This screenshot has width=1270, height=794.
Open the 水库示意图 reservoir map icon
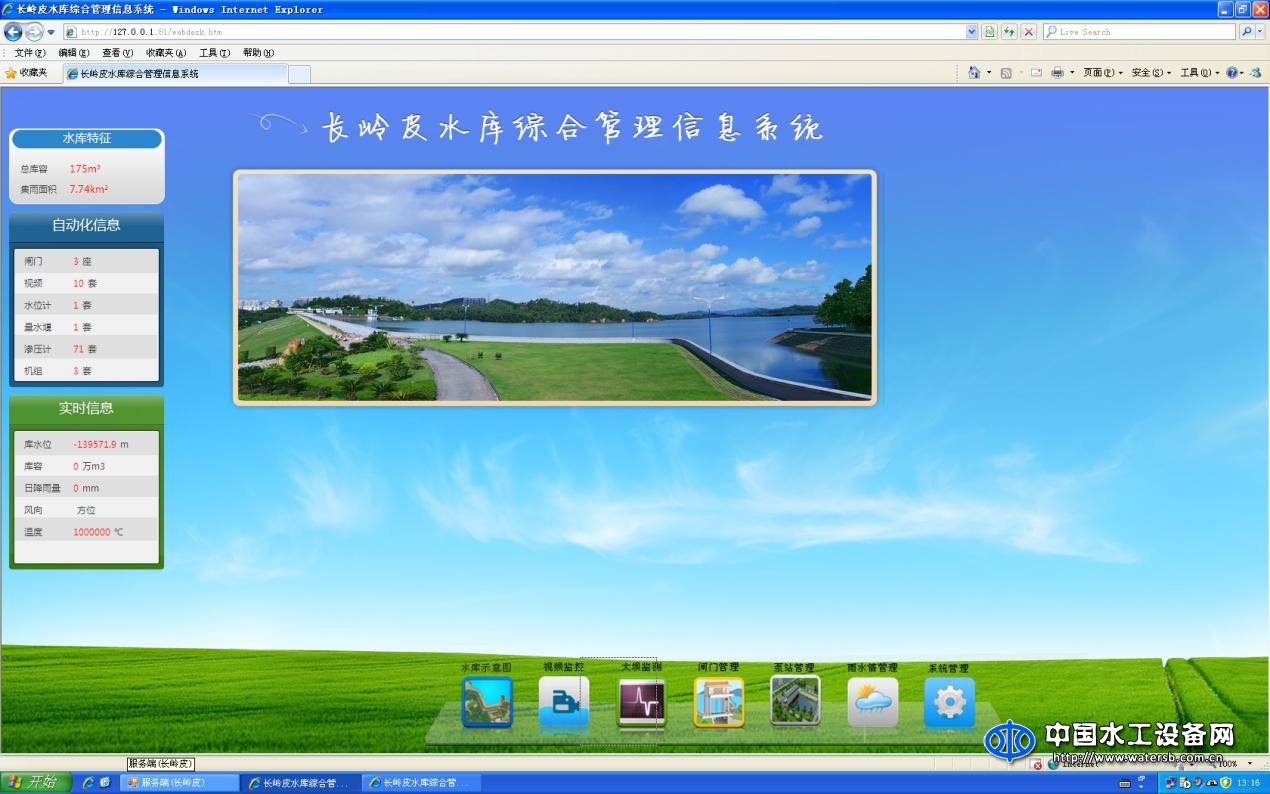click(x=487, y=702)
